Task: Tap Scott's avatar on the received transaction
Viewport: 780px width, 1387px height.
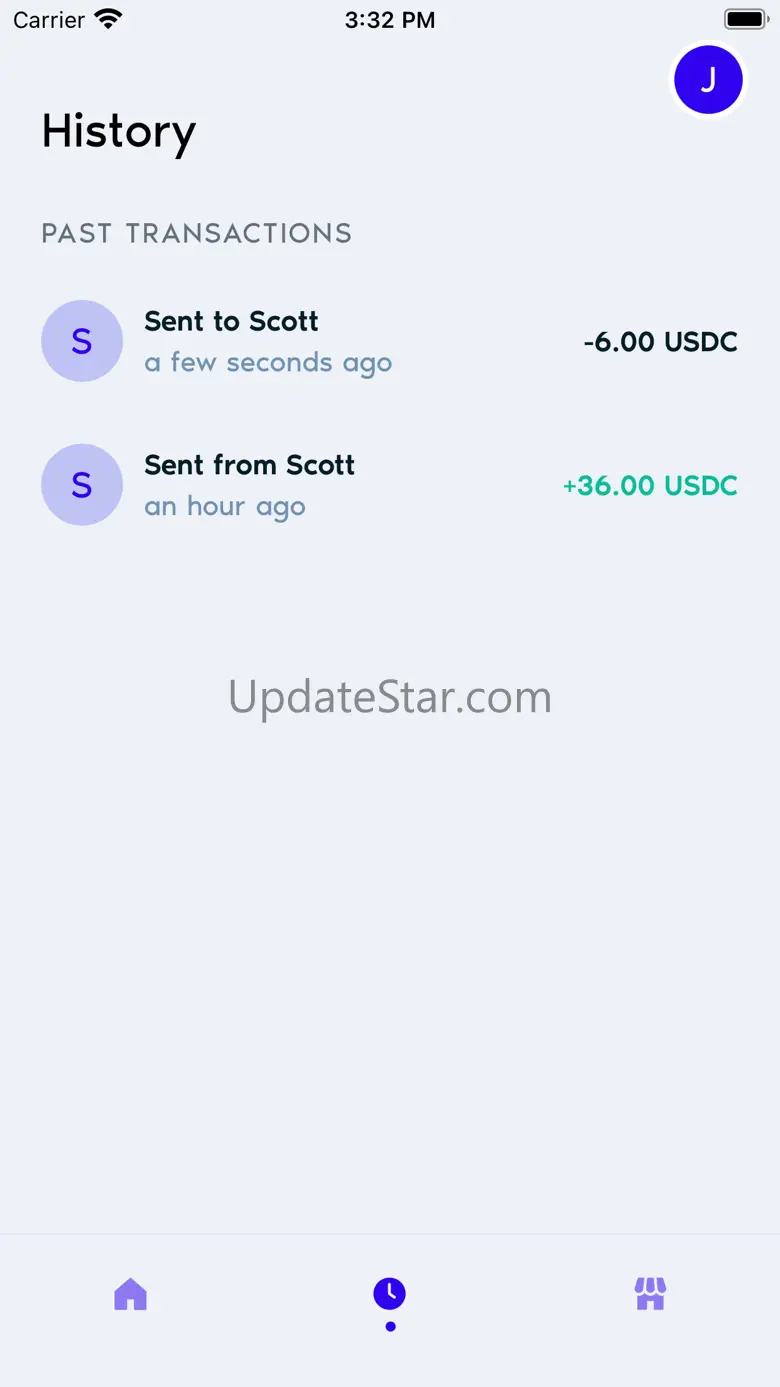Action: coord(82,485)
